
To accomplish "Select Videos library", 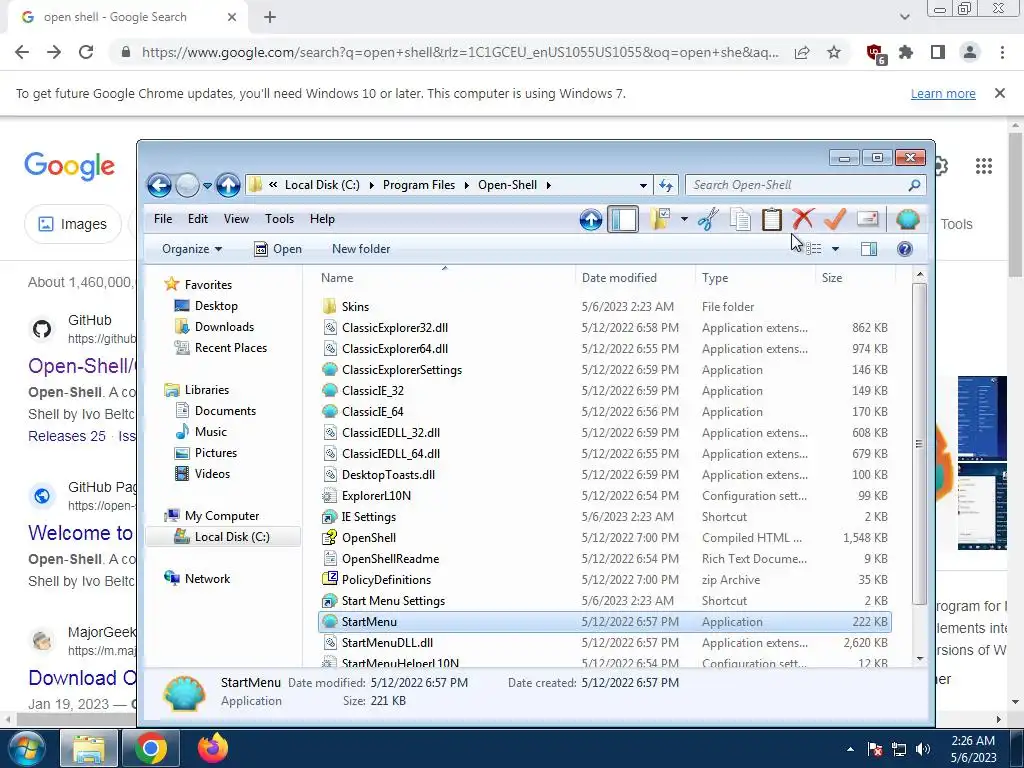I will click(x=212, y=473).
